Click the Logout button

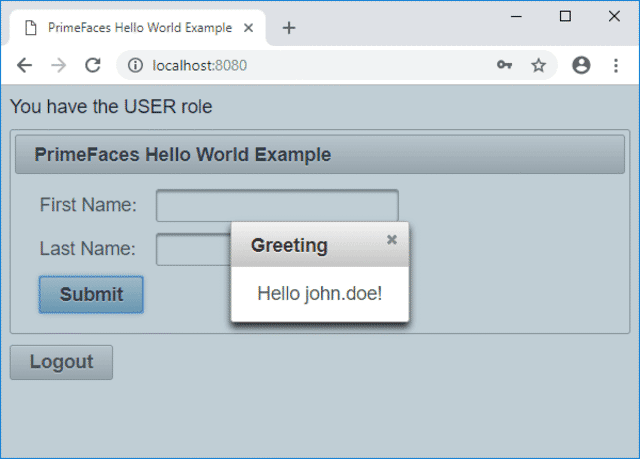coord(61,362)
